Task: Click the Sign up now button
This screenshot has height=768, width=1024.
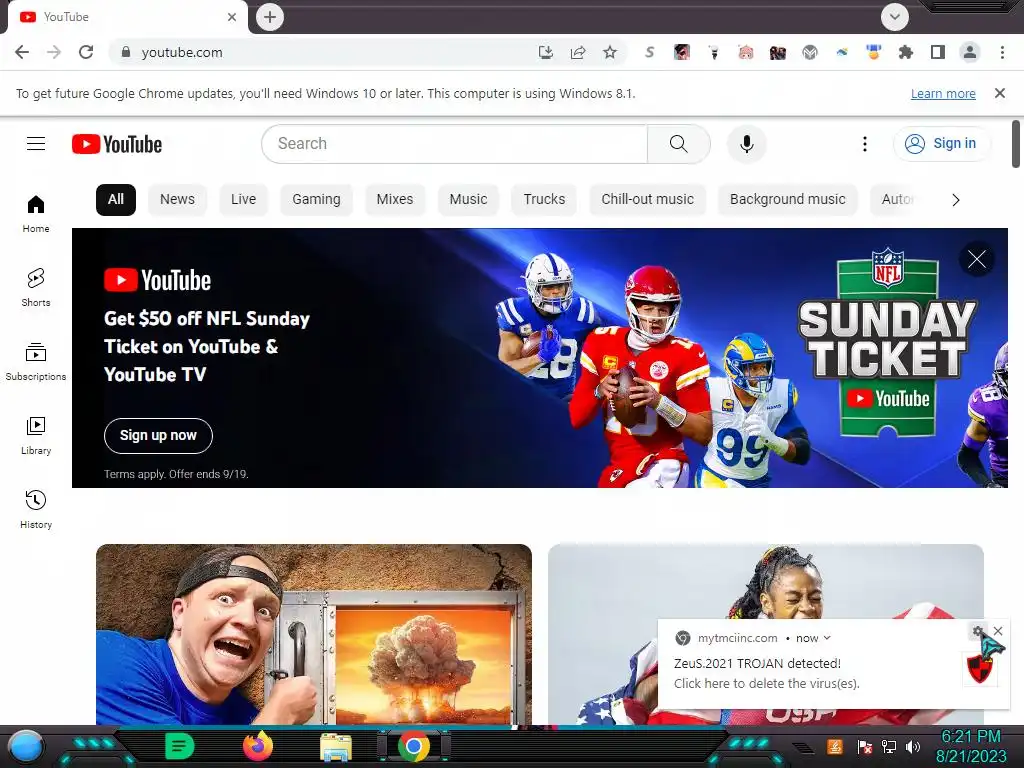Action: point(158,436)
